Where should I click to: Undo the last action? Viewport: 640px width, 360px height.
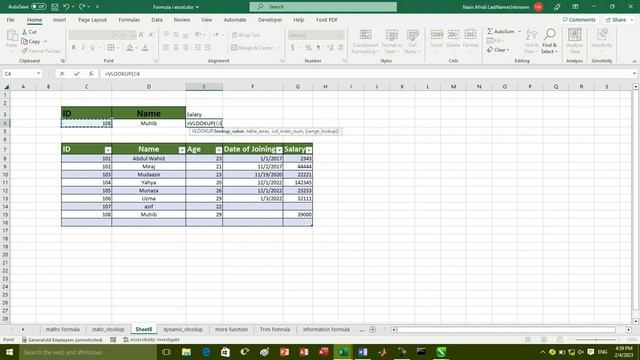66,7
